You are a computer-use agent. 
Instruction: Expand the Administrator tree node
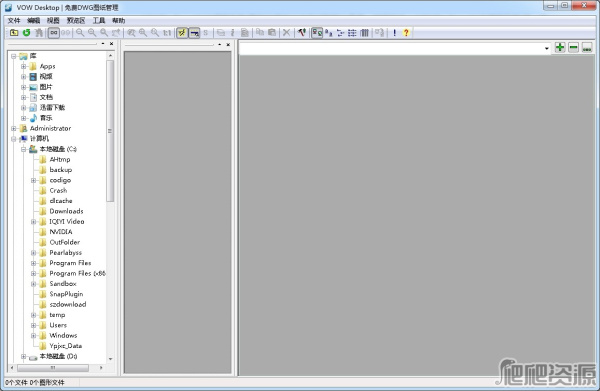point(14,129)
